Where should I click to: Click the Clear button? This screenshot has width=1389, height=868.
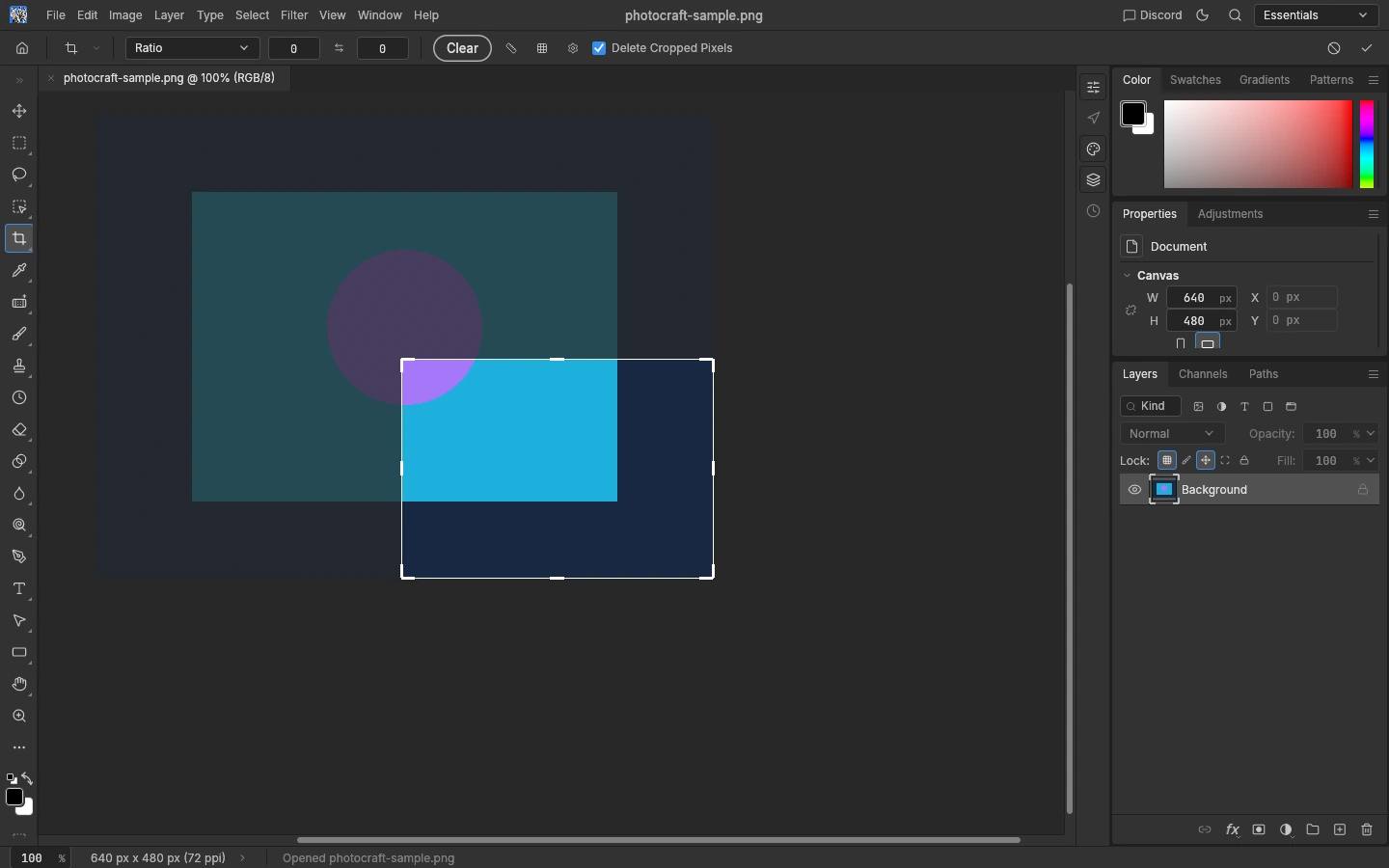pyautogui.click(x=463, y=48)
